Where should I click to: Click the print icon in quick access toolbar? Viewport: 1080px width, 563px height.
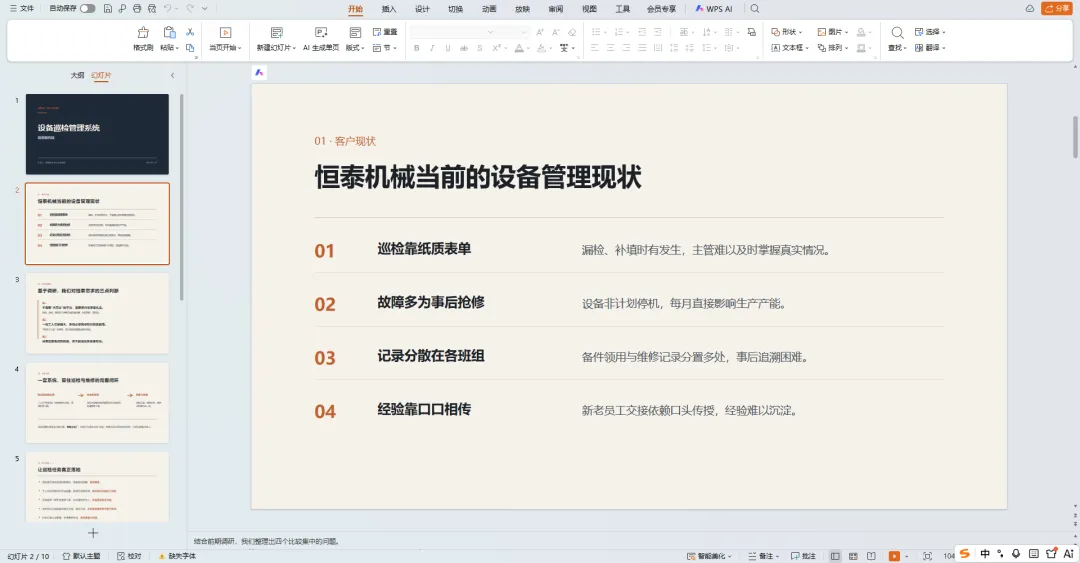point(137,8)
